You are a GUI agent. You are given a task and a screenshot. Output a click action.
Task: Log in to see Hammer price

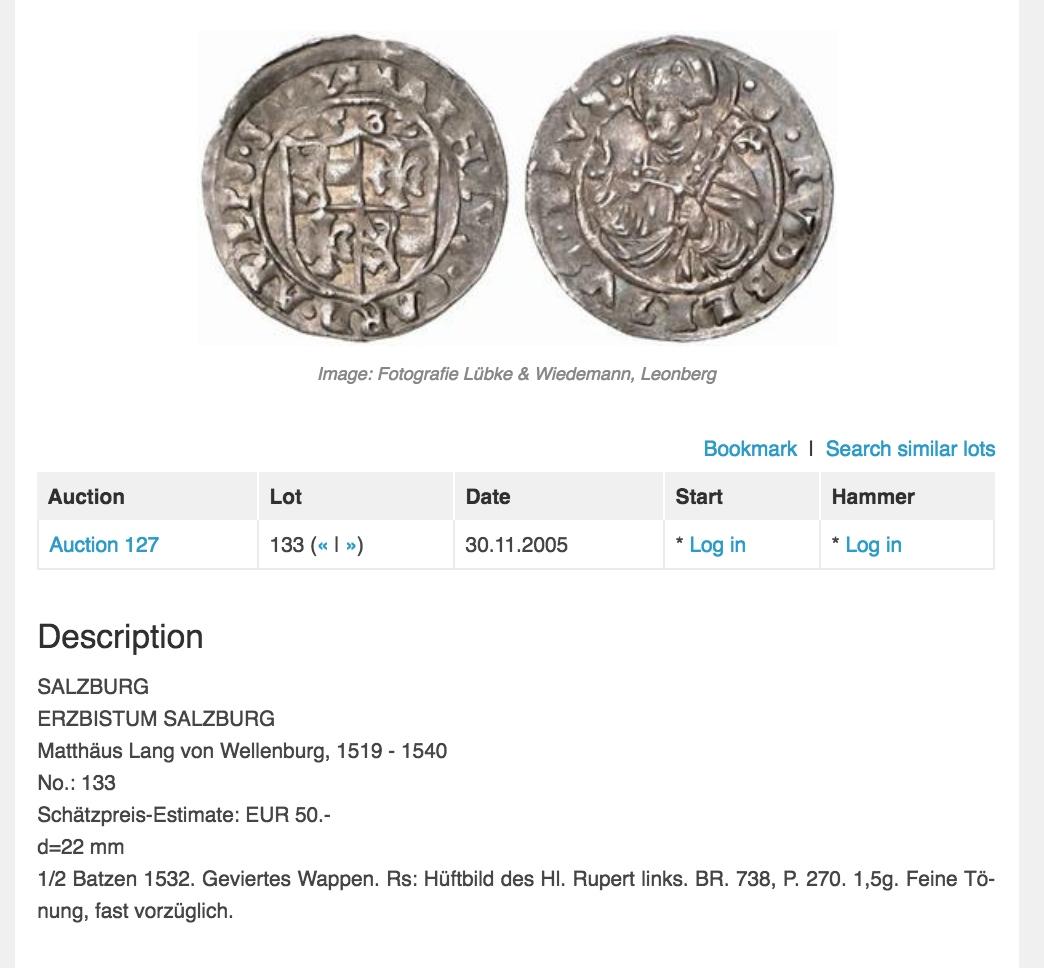pos(874,545)
